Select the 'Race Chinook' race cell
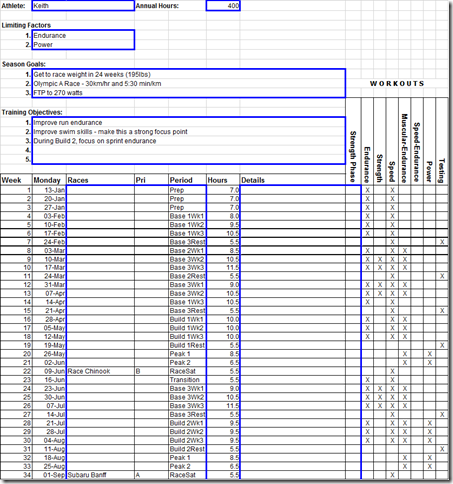The width and height of the screenshot is (453, 484). pos(100,371)
